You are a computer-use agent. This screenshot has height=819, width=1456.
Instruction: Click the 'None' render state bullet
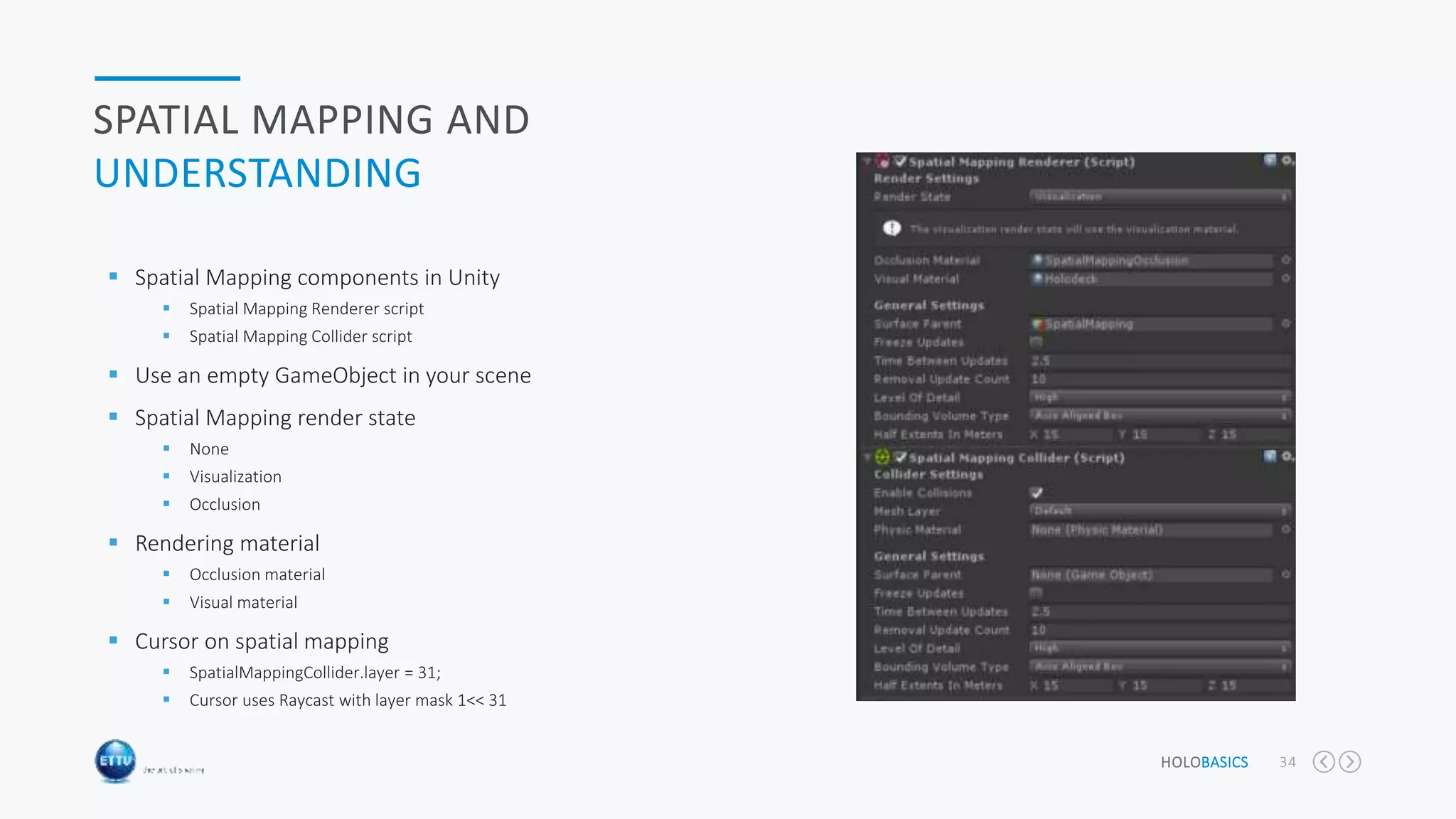coord(209,449)
